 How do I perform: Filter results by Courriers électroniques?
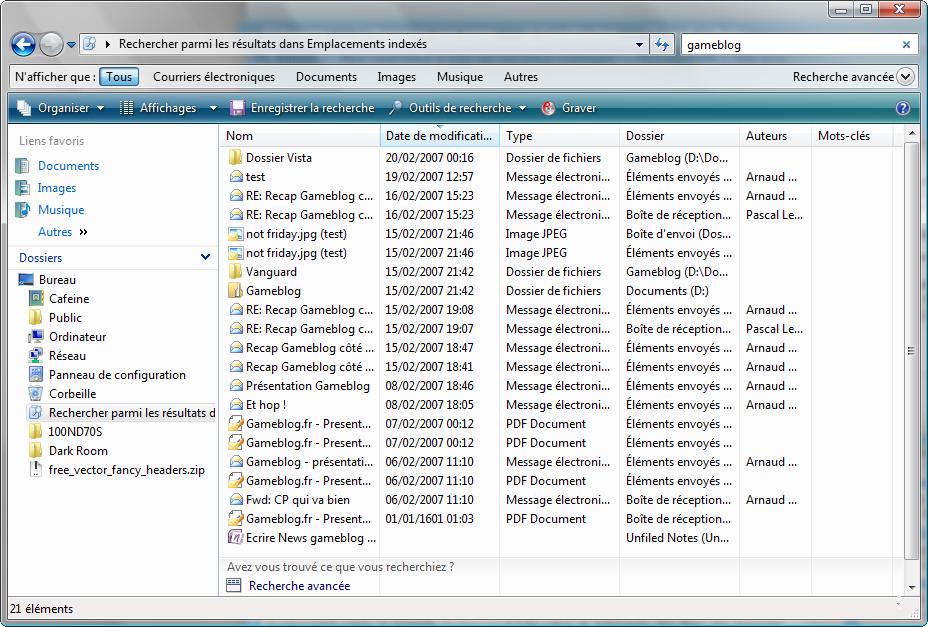[x=214, y=77]
